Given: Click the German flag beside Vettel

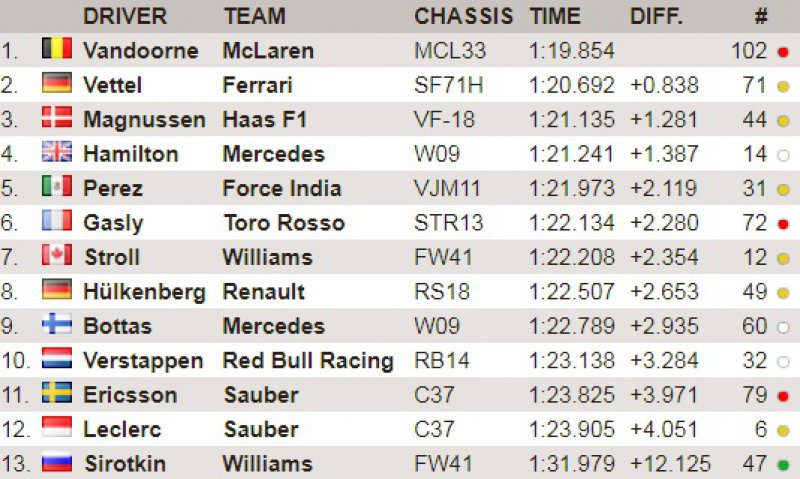Looking at the screenshot, I should [56, 85].
